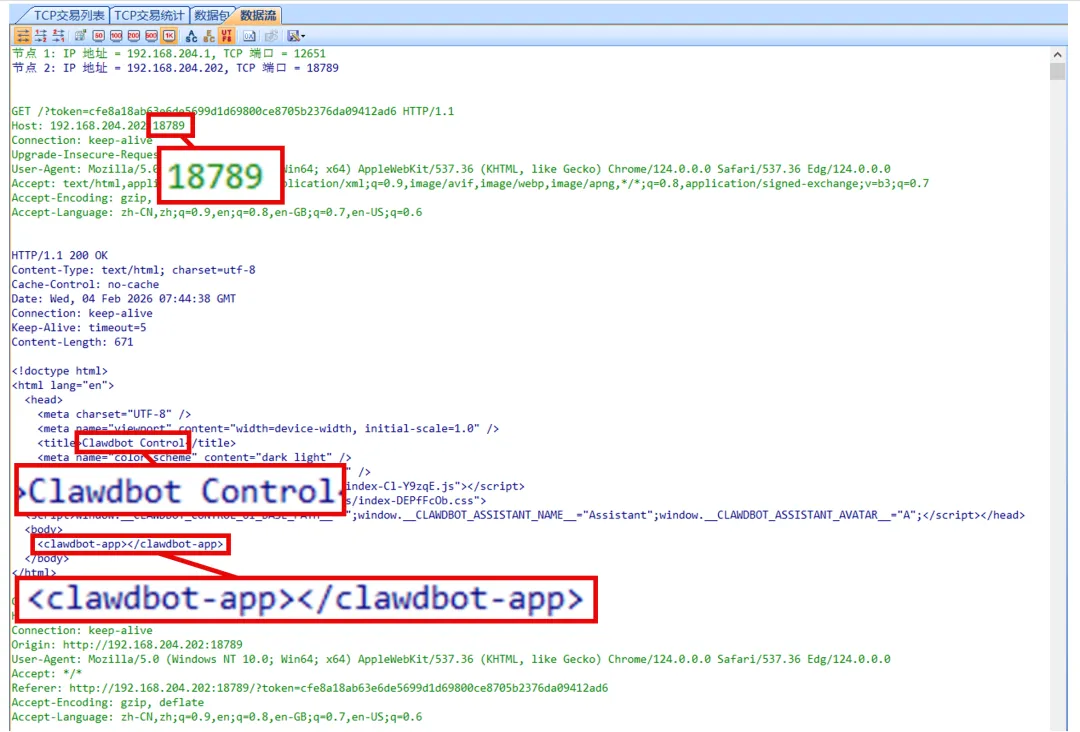Switch encoding to UTF-8
The width and height of the screenshot is (1080, 732).
[x=226, y=36]
